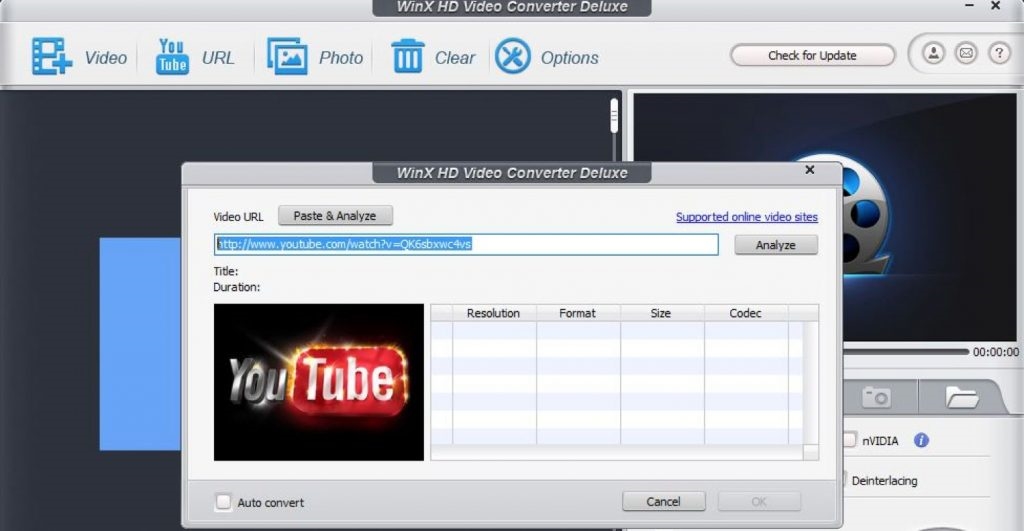The width and height of the screenshot is (1024, 531).
Task: Click the snapshot camera icon
Action: pyautogui.click(x=876, y=396)
